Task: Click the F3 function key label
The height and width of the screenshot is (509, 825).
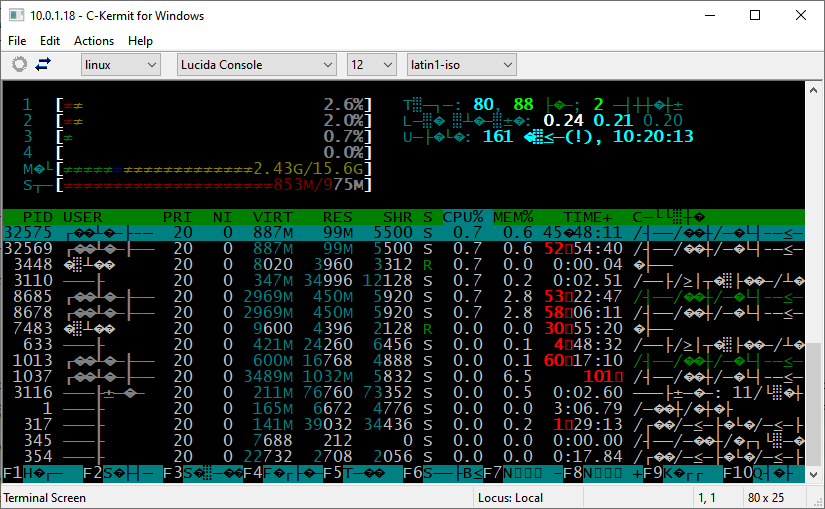Action: (x=173, y=473)
